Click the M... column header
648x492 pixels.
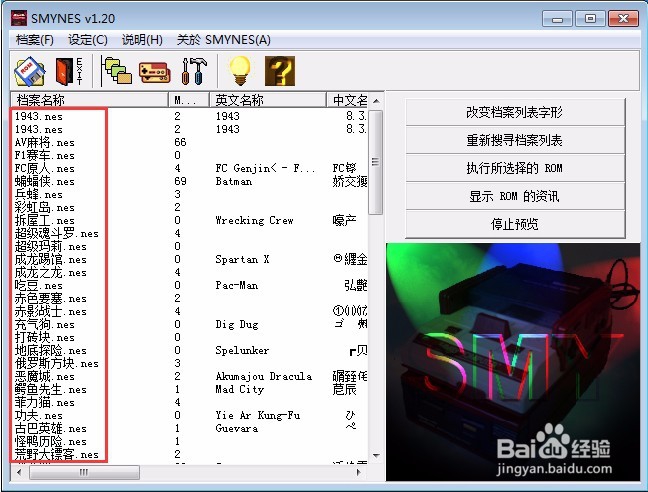189,100
